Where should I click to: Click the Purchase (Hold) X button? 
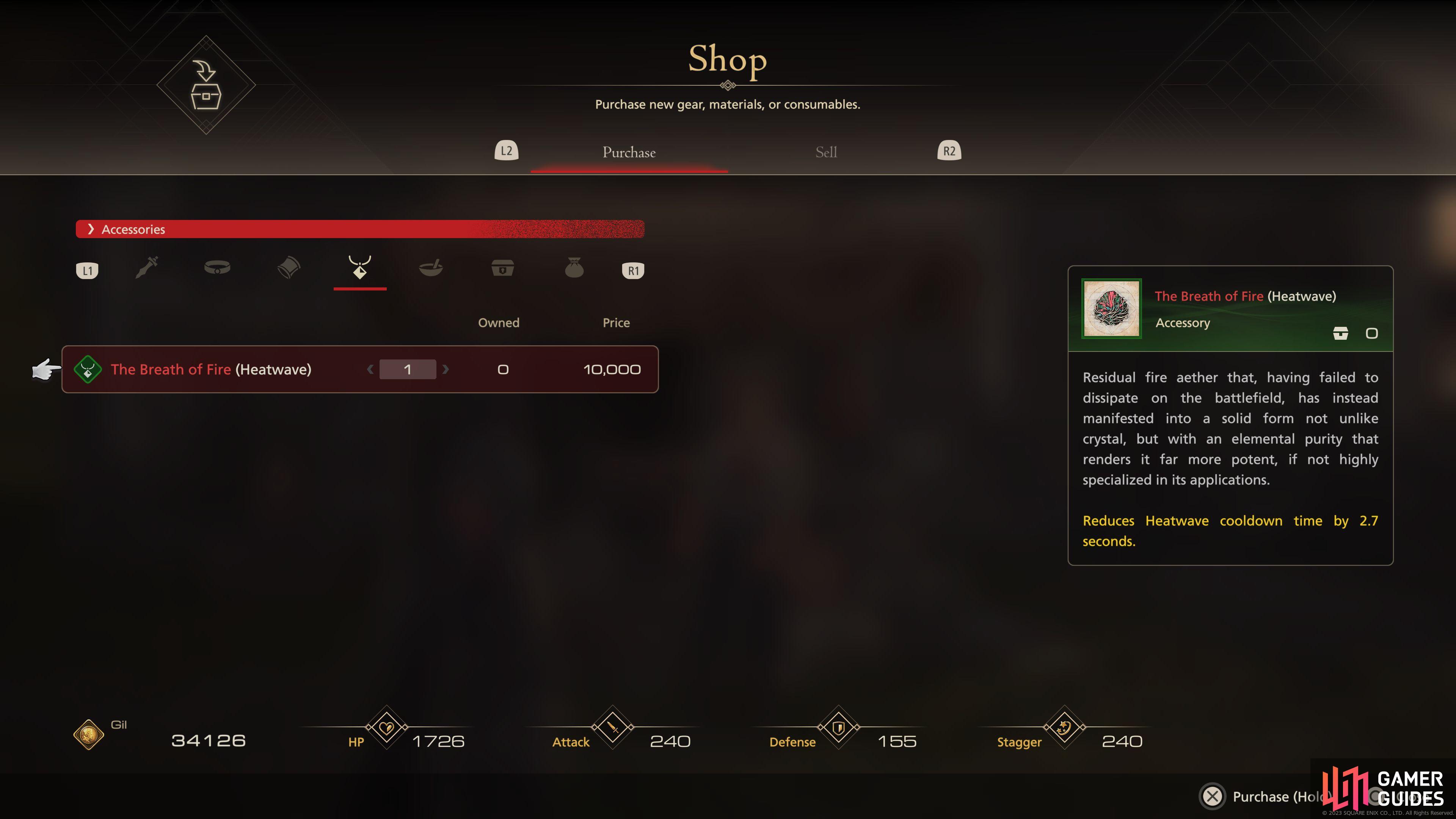click(1213, 796)
